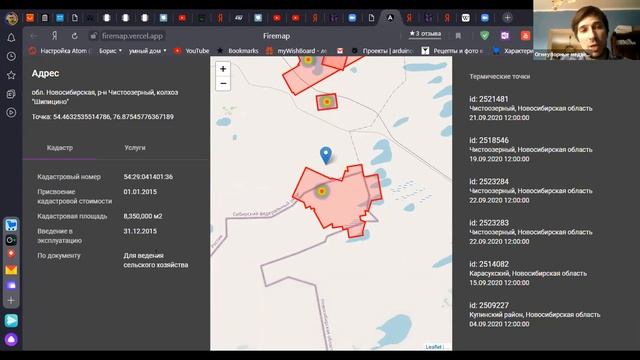Switch to the Кадастр tab

60,148
